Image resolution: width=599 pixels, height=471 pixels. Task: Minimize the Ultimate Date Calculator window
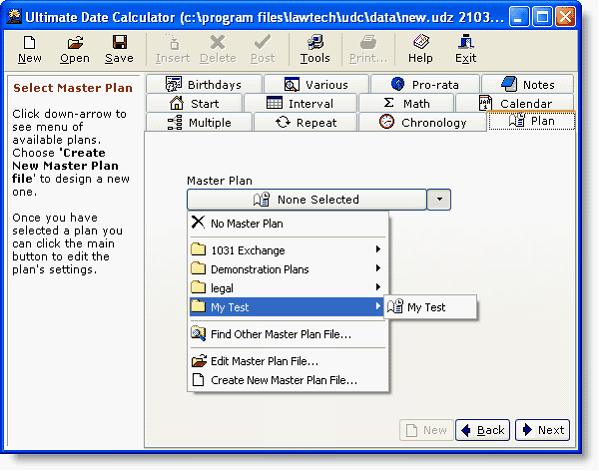click(519, 17)
